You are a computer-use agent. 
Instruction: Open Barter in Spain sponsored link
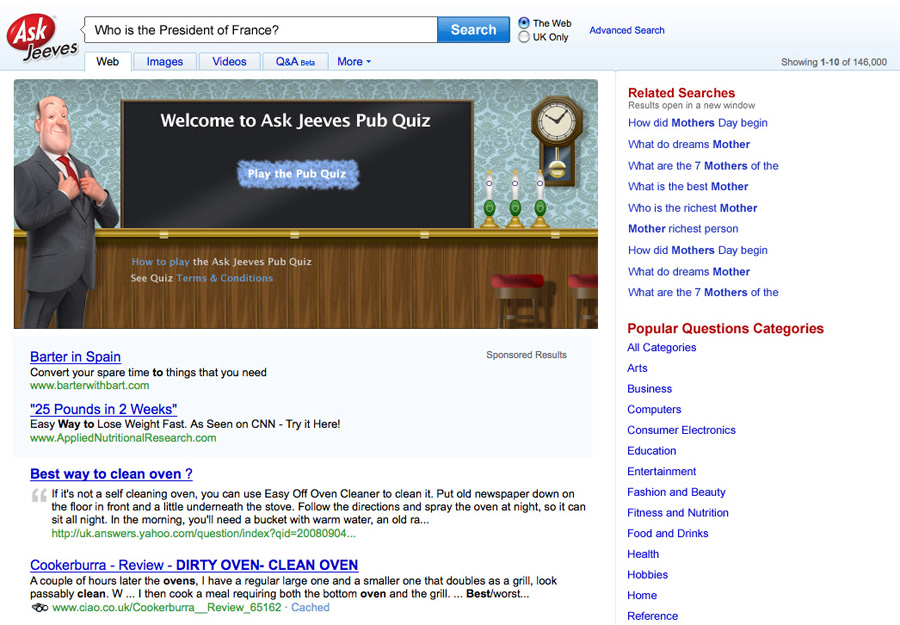point(75,356)
